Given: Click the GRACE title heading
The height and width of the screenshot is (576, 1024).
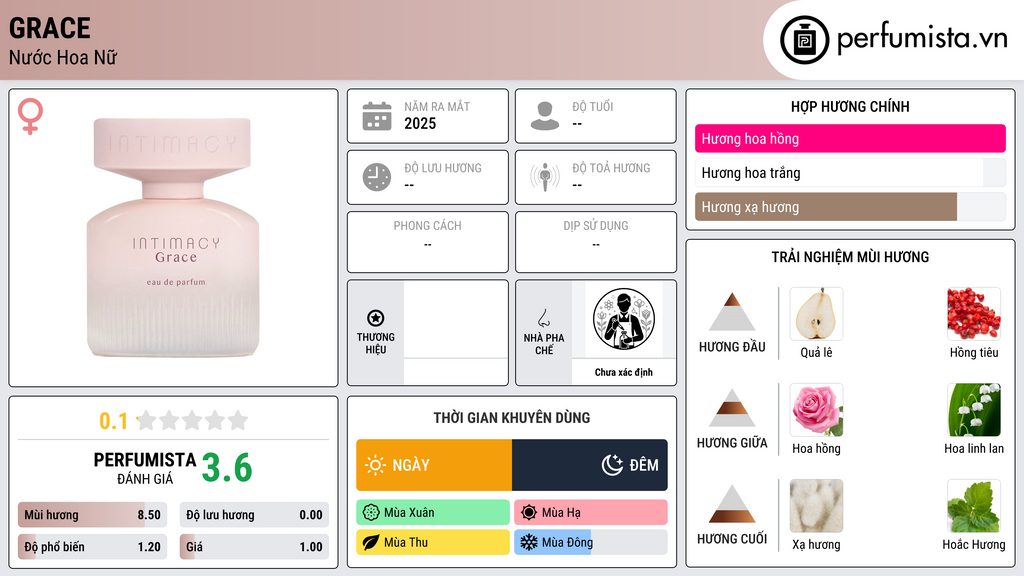Looking at the screenshot, I should click(50, 28).
